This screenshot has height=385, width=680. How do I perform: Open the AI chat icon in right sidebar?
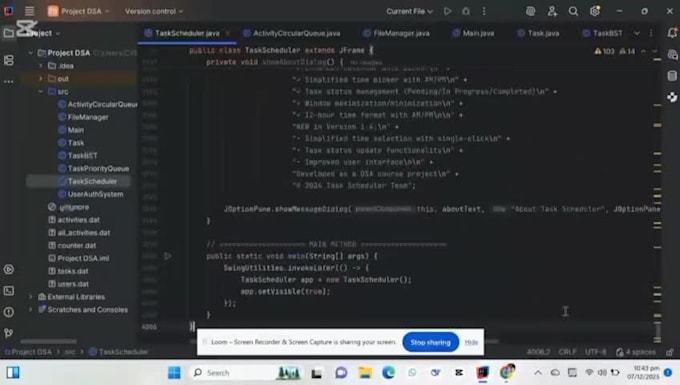[x=672, y=55]
